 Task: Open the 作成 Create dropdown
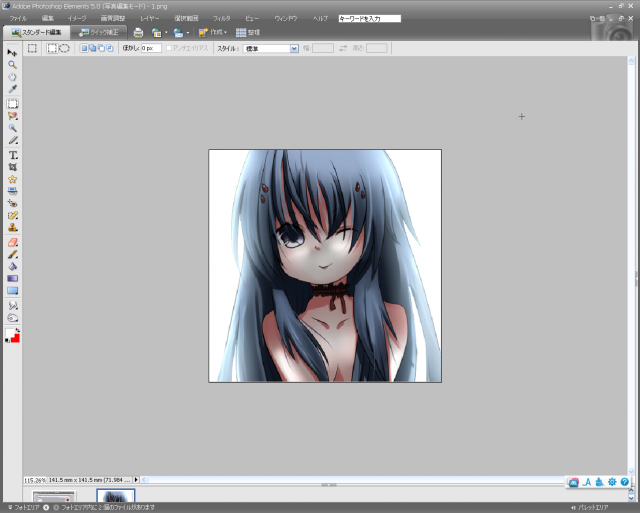click(213, 32)
